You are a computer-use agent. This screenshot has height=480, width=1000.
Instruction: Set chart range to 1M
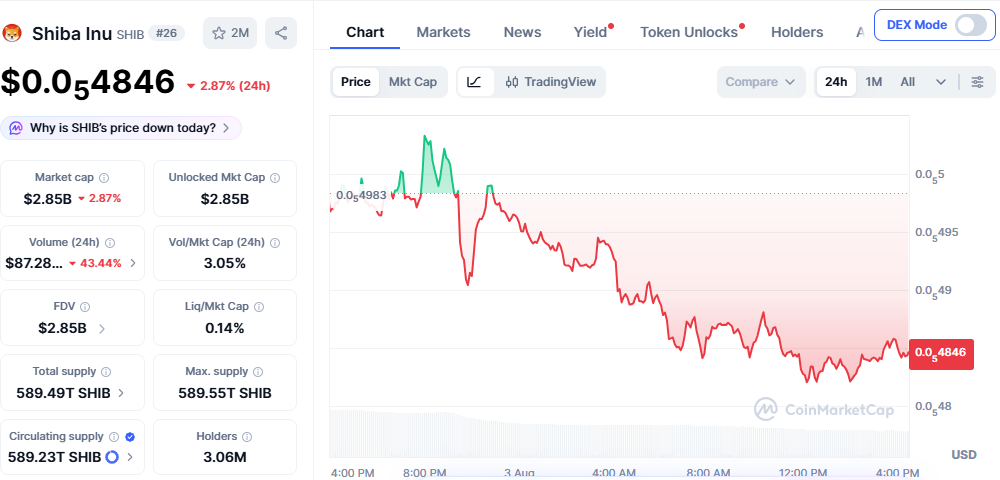(874, 82)
